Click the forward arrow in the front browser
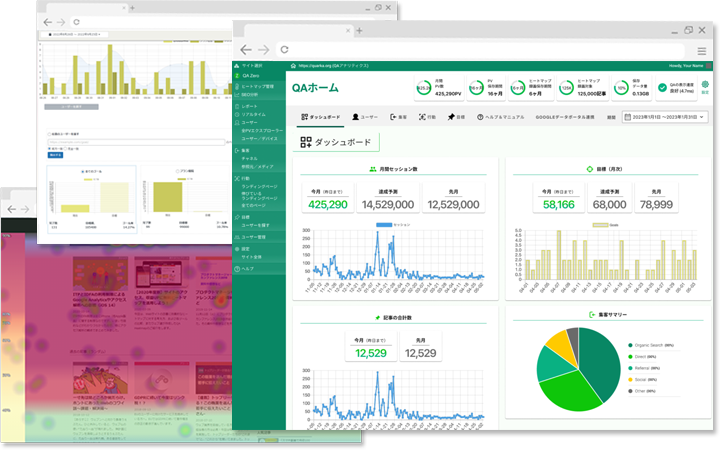This screenshot has height=450, width=720. (x=264, y=50)
